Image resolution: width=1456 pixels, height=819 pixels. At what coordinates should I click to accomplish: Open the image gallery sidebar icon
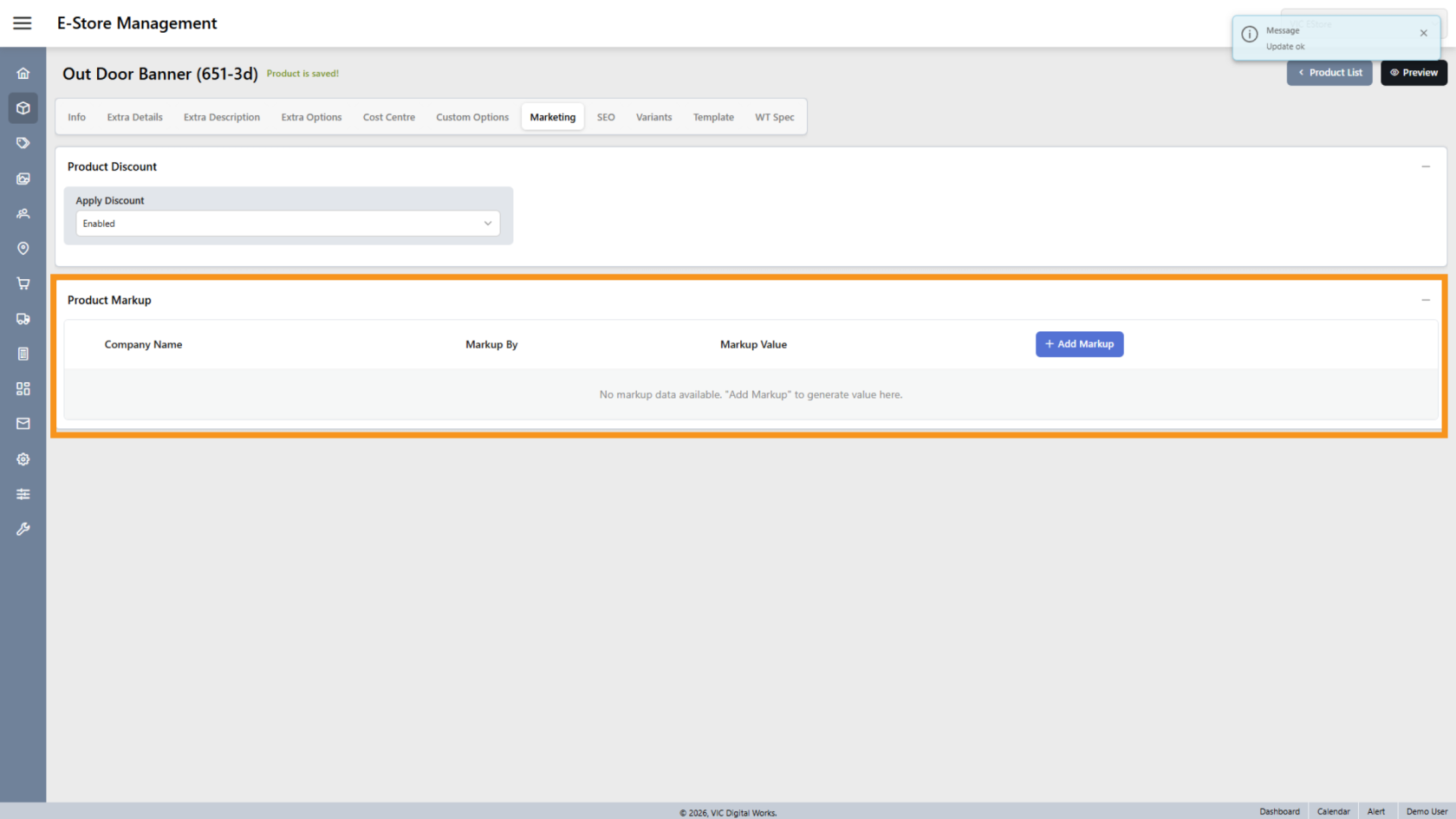23,179
